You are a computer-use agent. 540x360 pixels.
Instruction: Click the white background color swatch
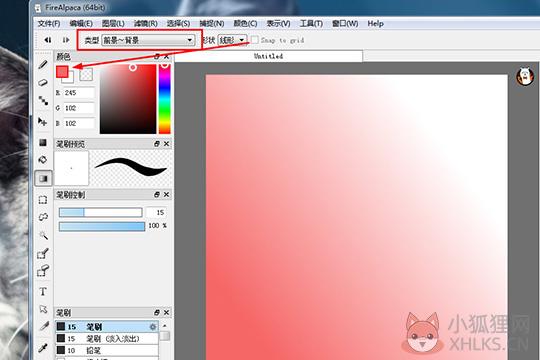pyautogui.click(x=70, y=80)
